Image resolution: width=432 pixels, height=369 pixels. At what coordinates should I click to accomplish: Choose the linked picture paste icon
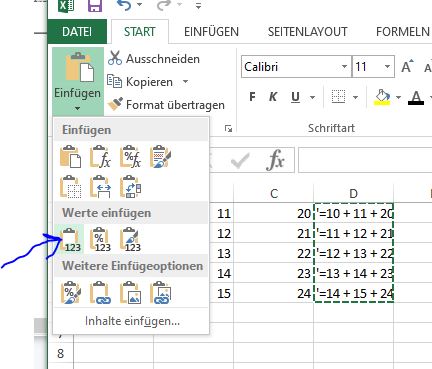[160, 293]
